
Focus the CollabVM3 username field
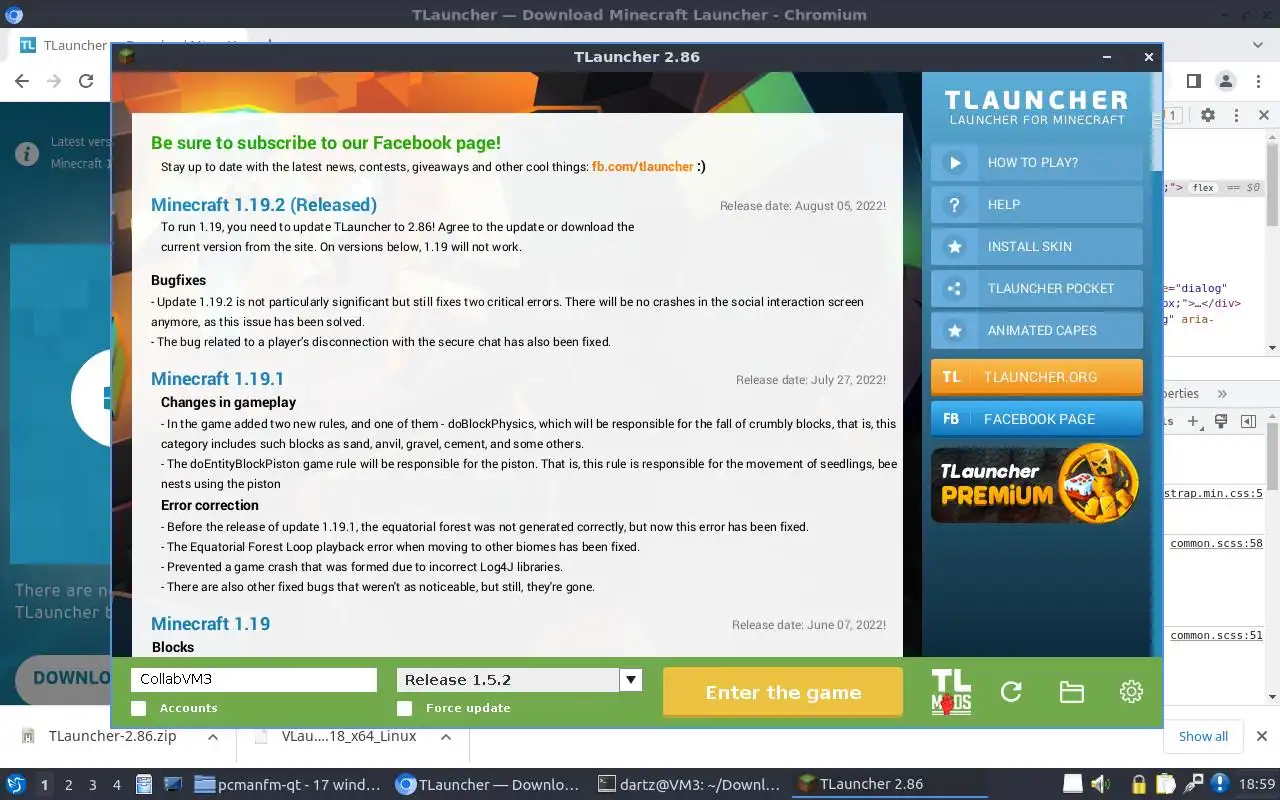254,679
